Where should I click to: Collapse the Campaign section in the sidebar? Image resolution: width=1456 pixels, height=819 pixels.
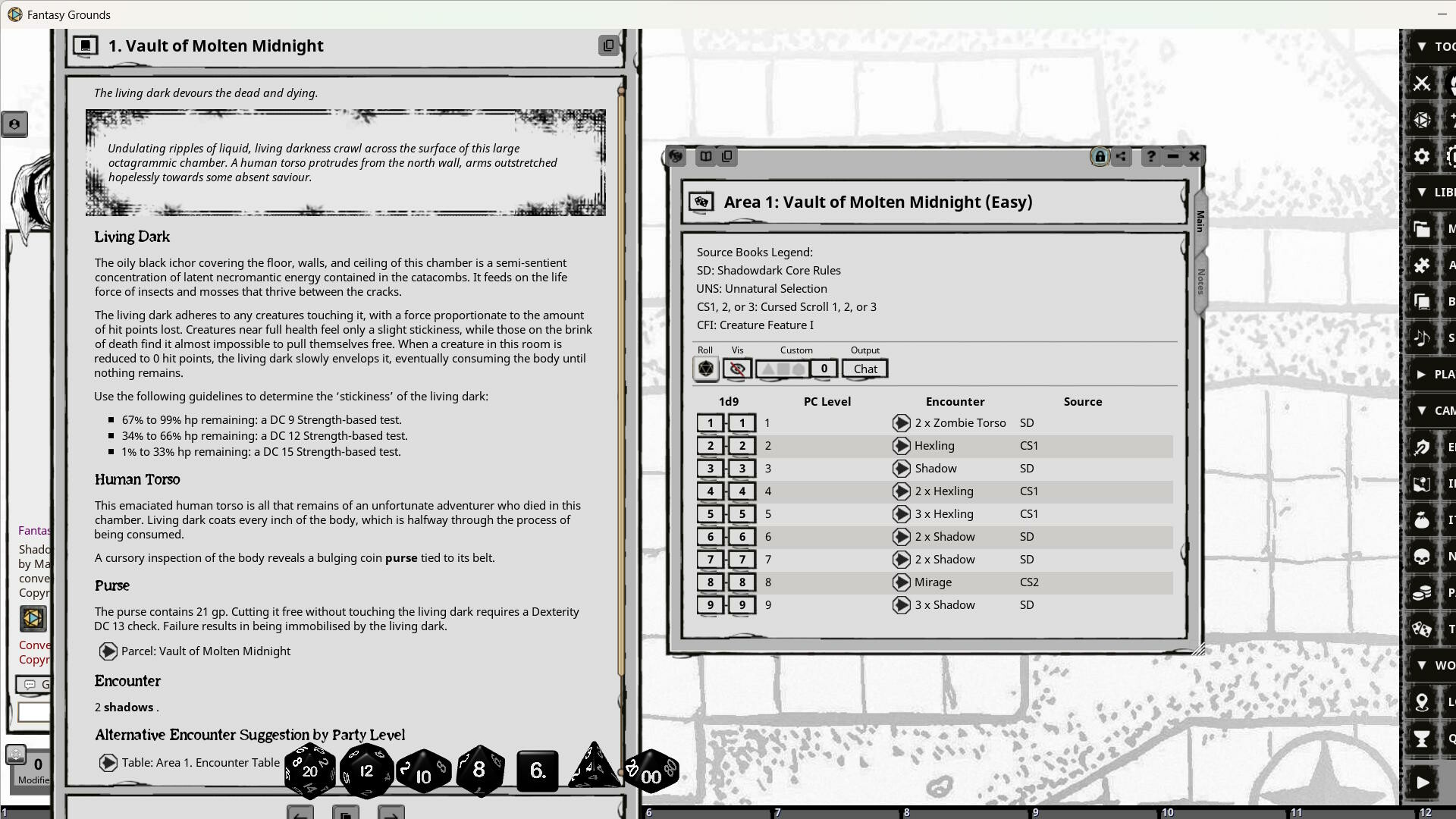click(1422, 410)
